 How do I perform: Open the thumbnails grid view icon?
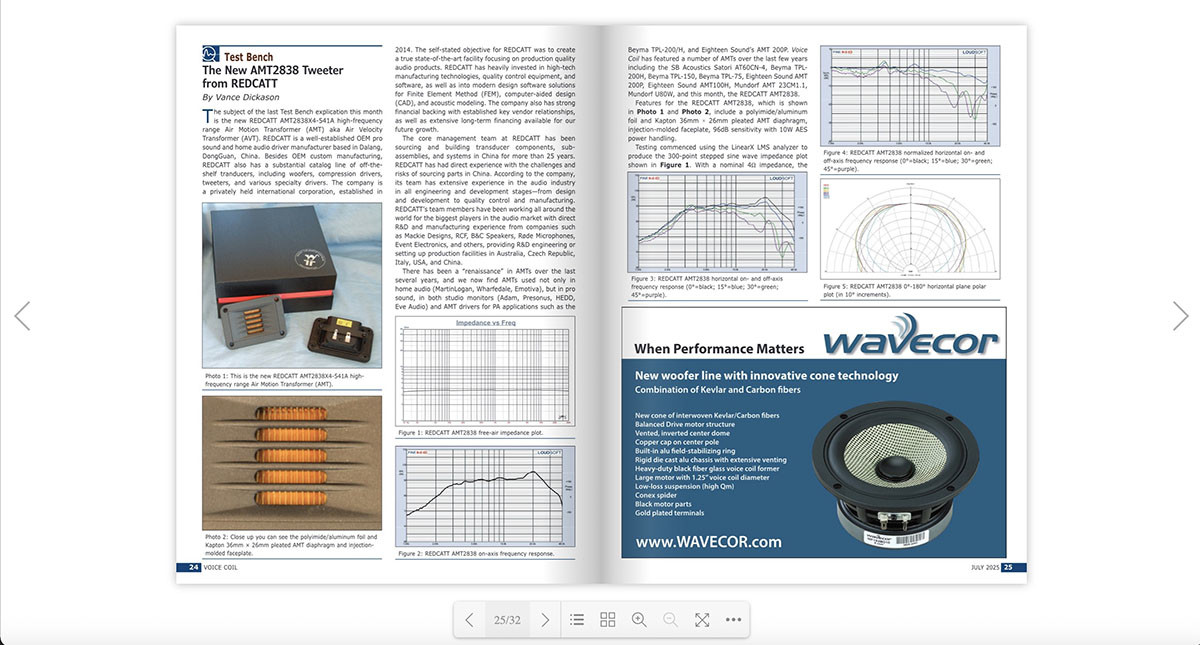[608, 620]
